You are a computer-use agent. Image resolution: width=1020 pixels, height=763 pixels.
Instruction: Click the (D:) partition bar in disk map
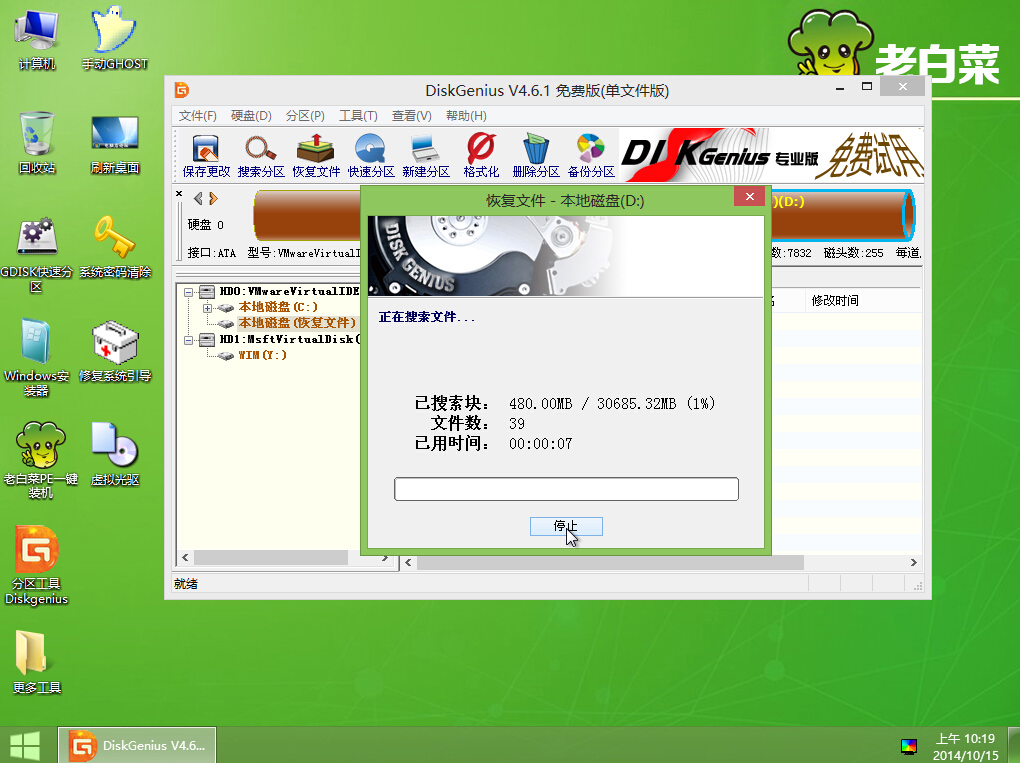tap(843, 215)
